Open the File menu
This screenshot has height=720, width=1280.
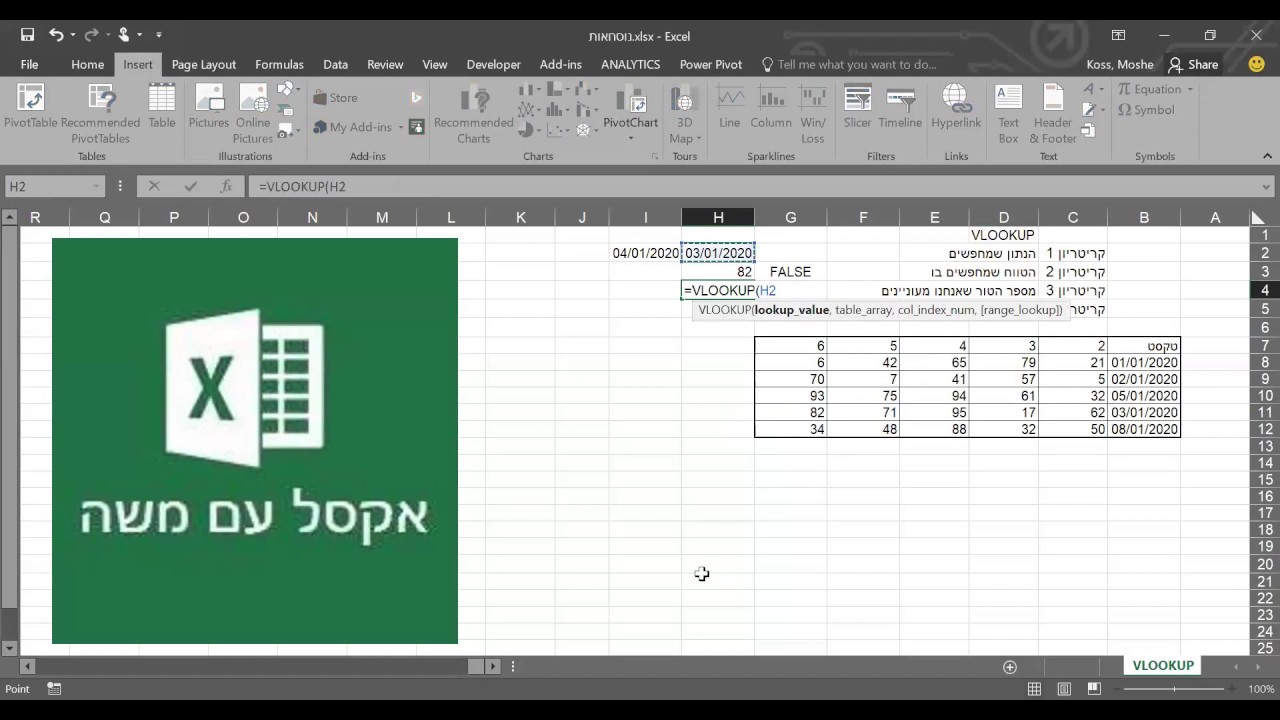[x=29, y=64]
